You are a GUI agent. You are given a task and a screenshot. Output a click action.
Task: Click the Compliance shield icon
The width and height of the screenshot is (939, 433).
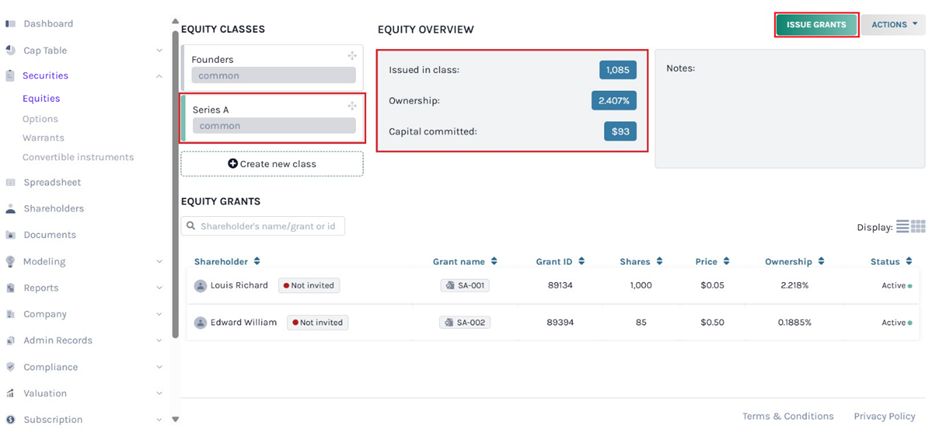tap(10, 367)
